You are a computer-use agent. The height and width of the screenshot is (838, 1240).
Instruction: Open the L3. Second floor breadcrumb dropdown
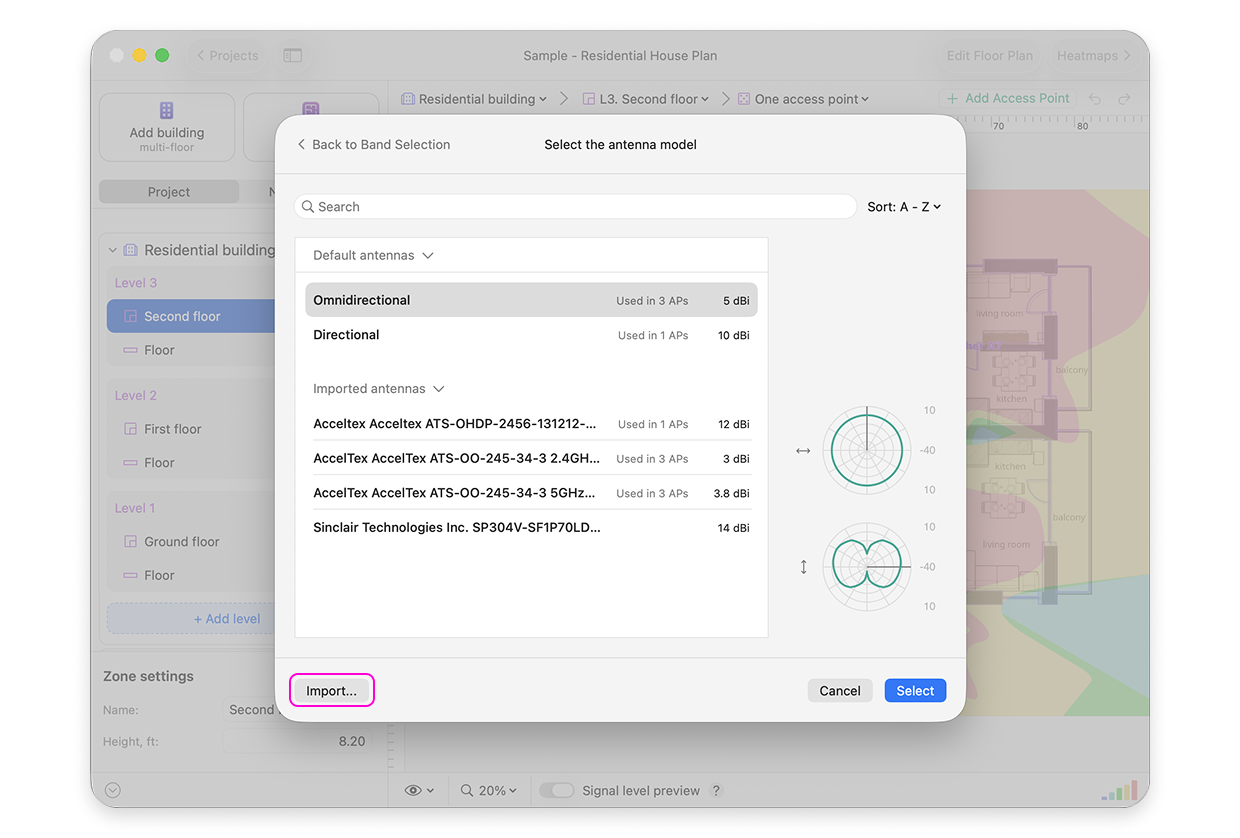(x=645, y=99)
